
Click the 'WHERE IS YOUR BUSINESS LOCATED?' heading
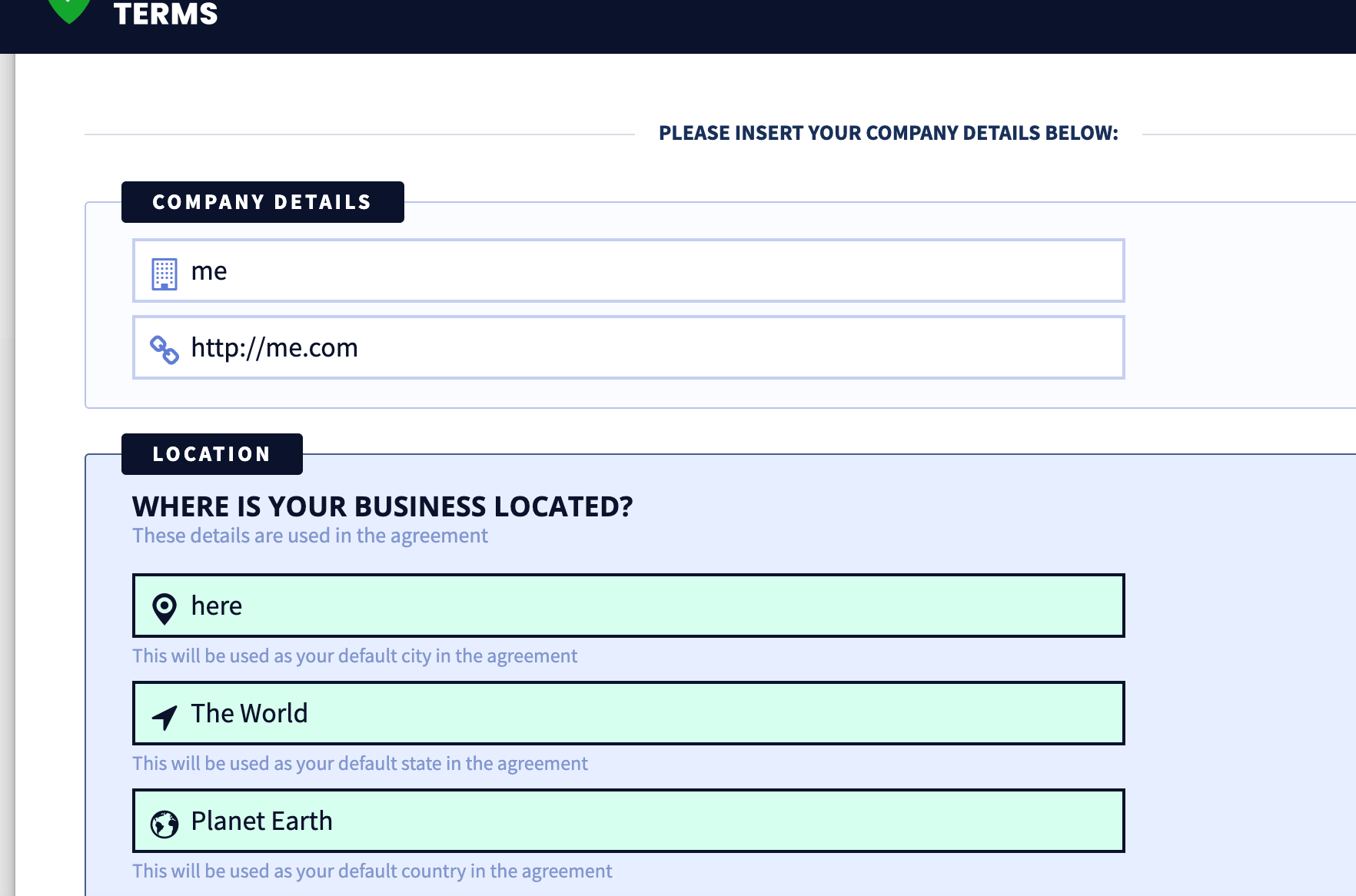[x=384, y=506]
